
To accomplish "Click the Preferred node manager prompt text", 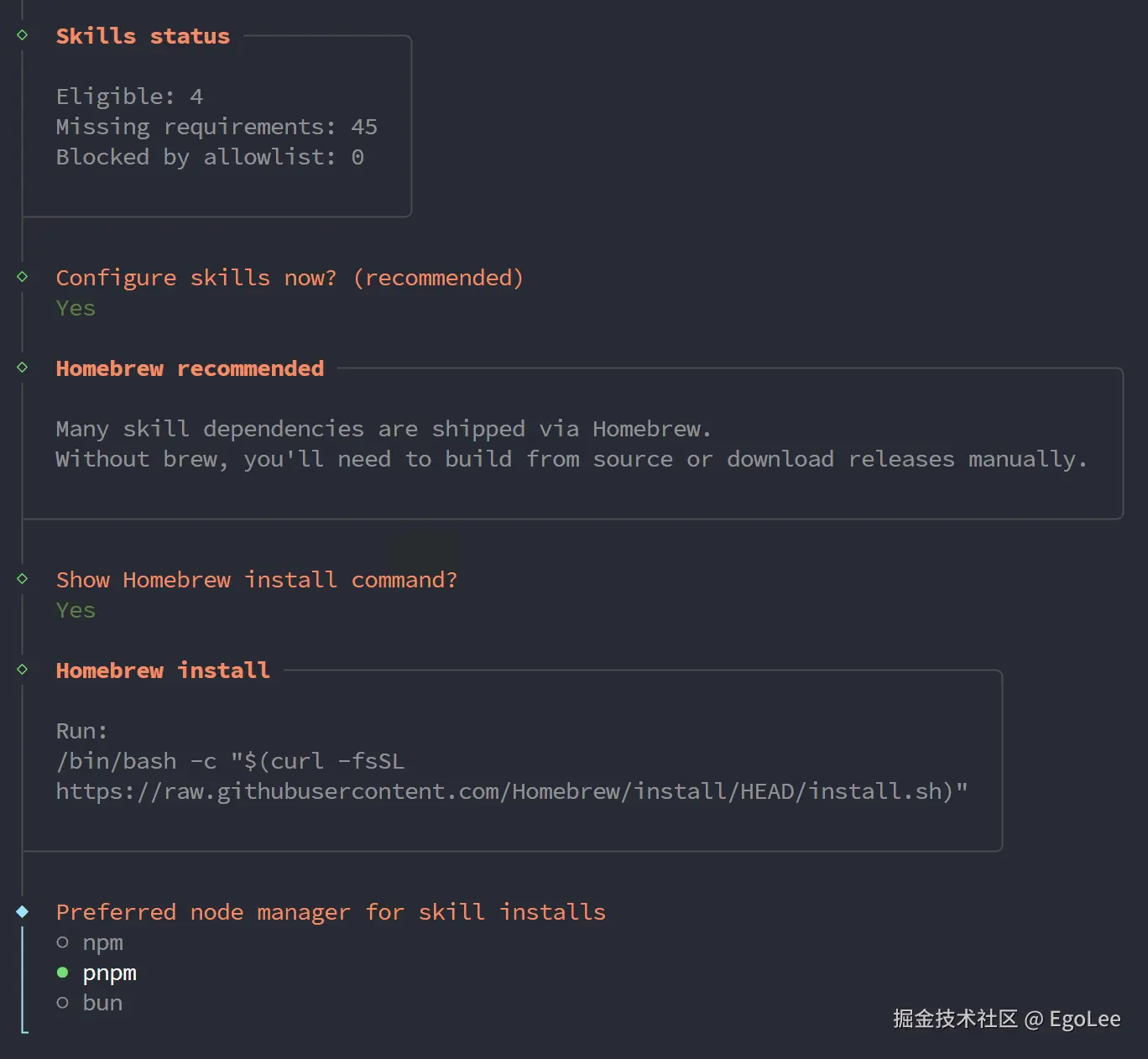I will coord(331,912).
